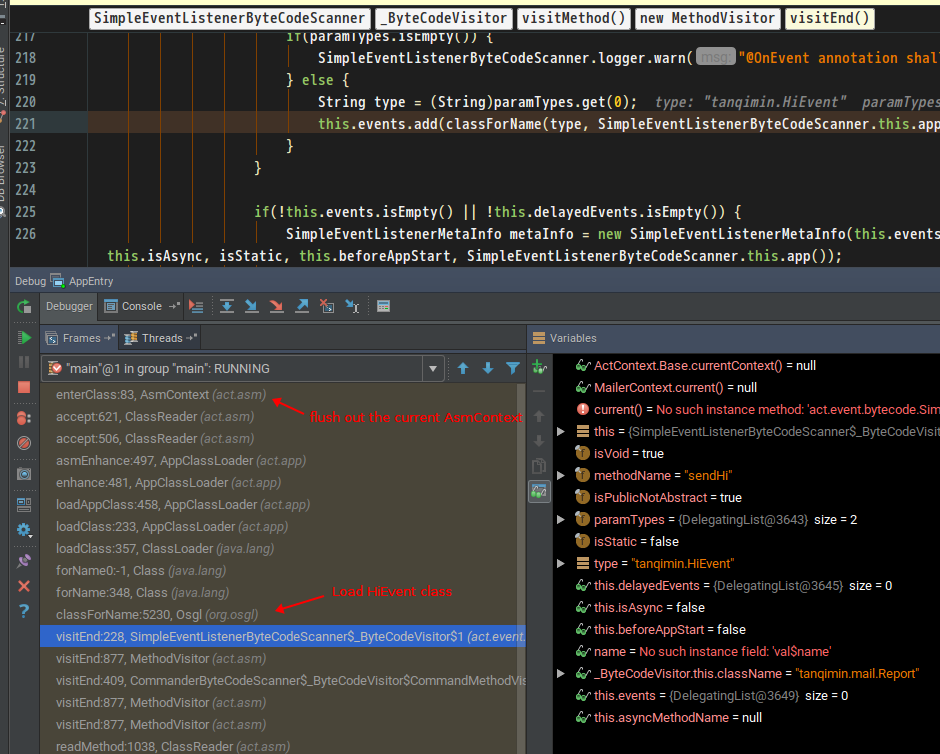Select previous frame up arrow
940x754 pixels.
click(x=463, y=369)
